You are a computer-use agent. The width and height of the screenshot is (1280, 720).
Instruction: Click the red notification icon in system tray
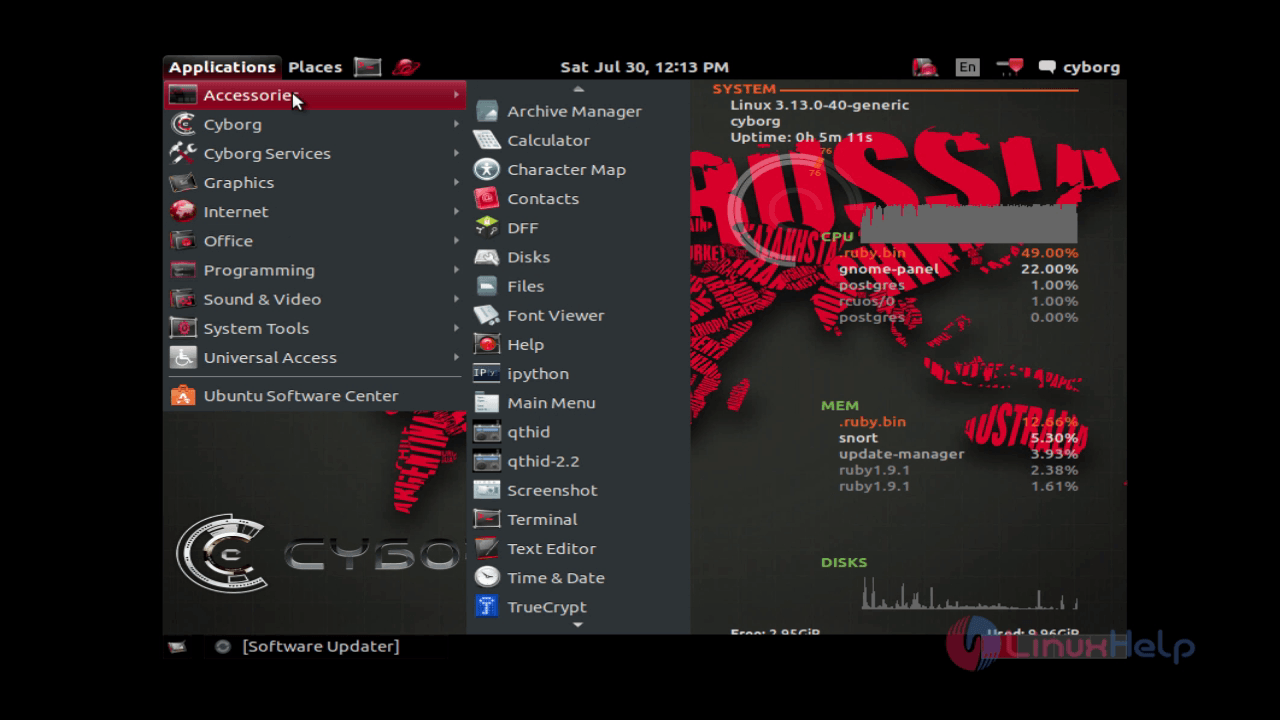925,67
